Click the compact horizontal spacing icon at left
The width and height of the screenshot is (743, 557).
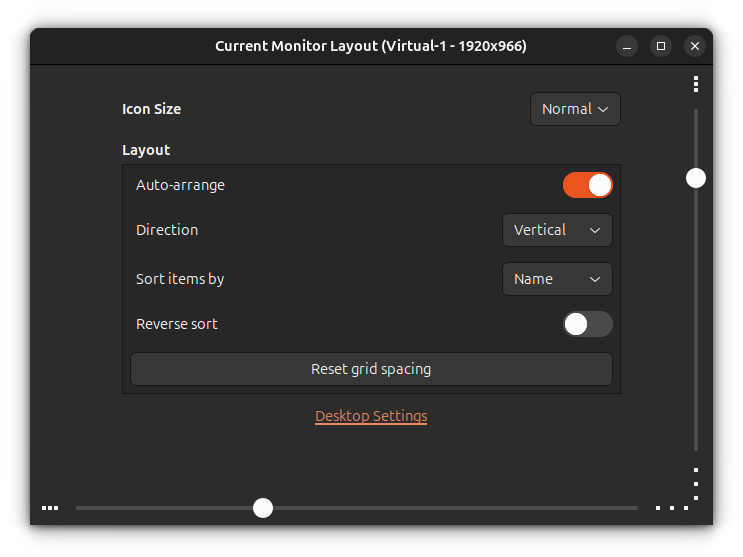tap(50, 508)
